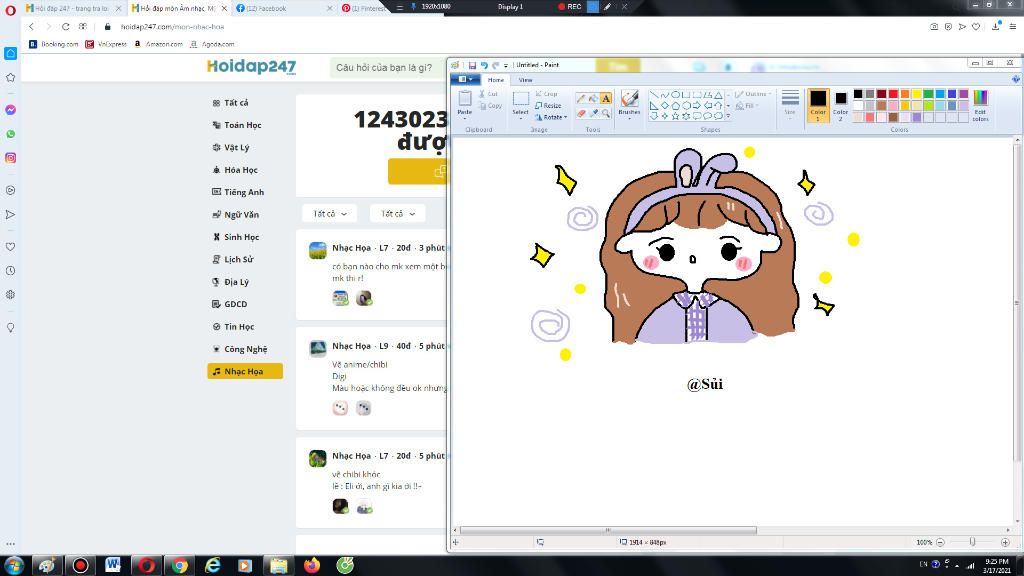The image size is (1024, 576).
Task: Select the Text tool in Paint
Action: pyautogui.click(x=606, y=98)
